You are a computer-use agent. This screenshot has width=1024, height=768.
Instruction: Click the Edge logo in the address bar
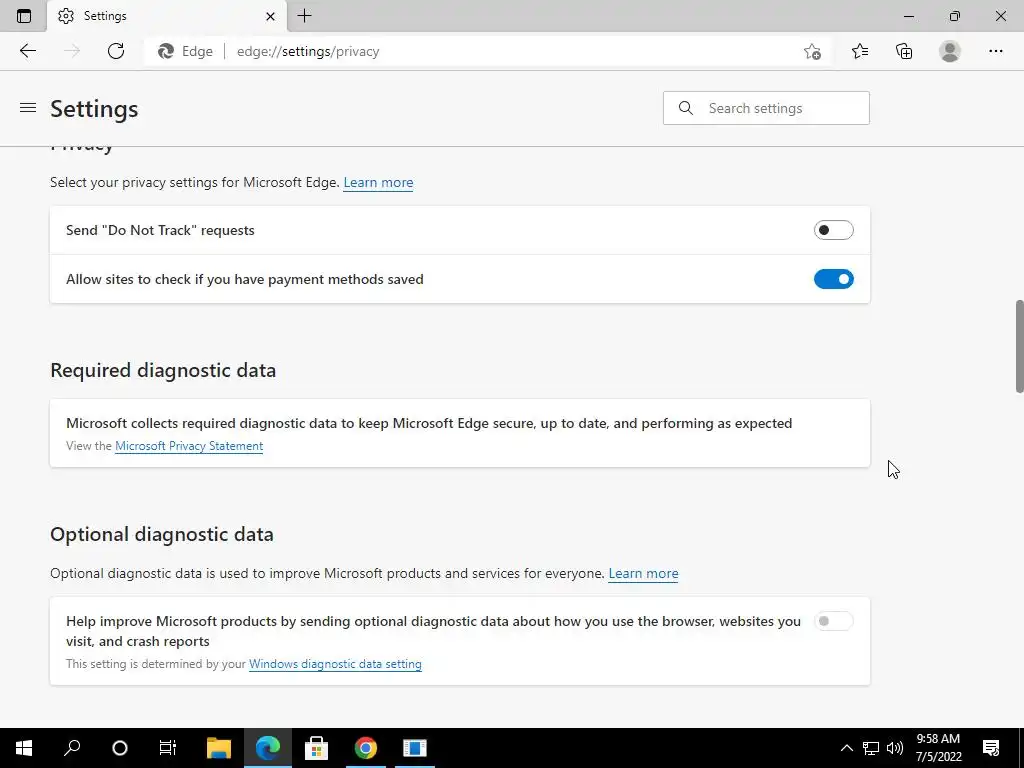(166, 51)
